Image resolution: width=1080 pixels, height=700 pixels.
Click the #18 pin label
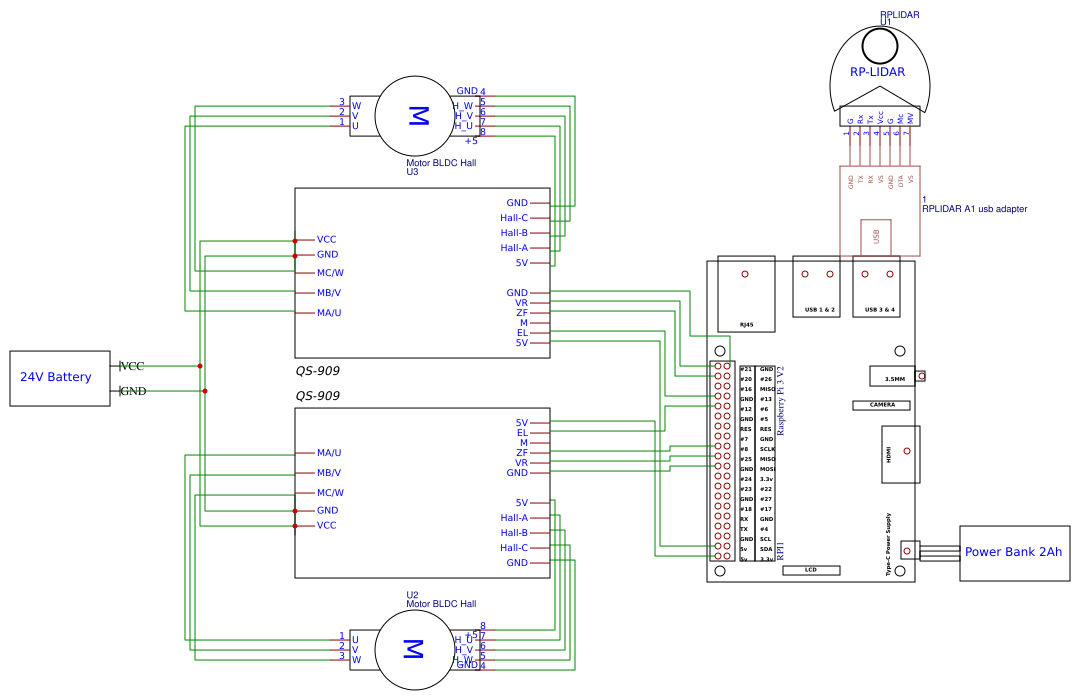tap(746, 509)
